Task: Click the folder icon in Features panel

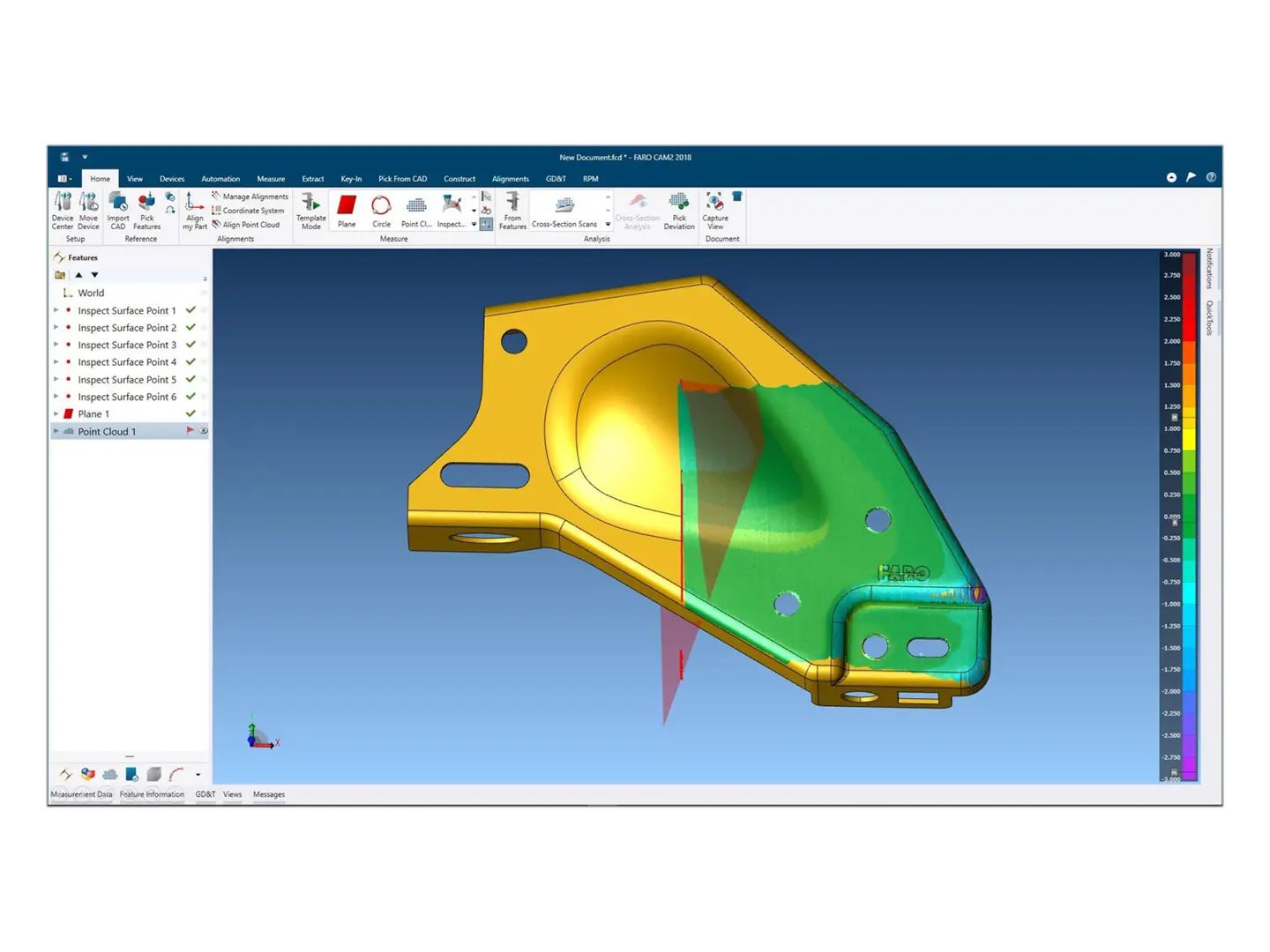Action: [x=60, y=275]
